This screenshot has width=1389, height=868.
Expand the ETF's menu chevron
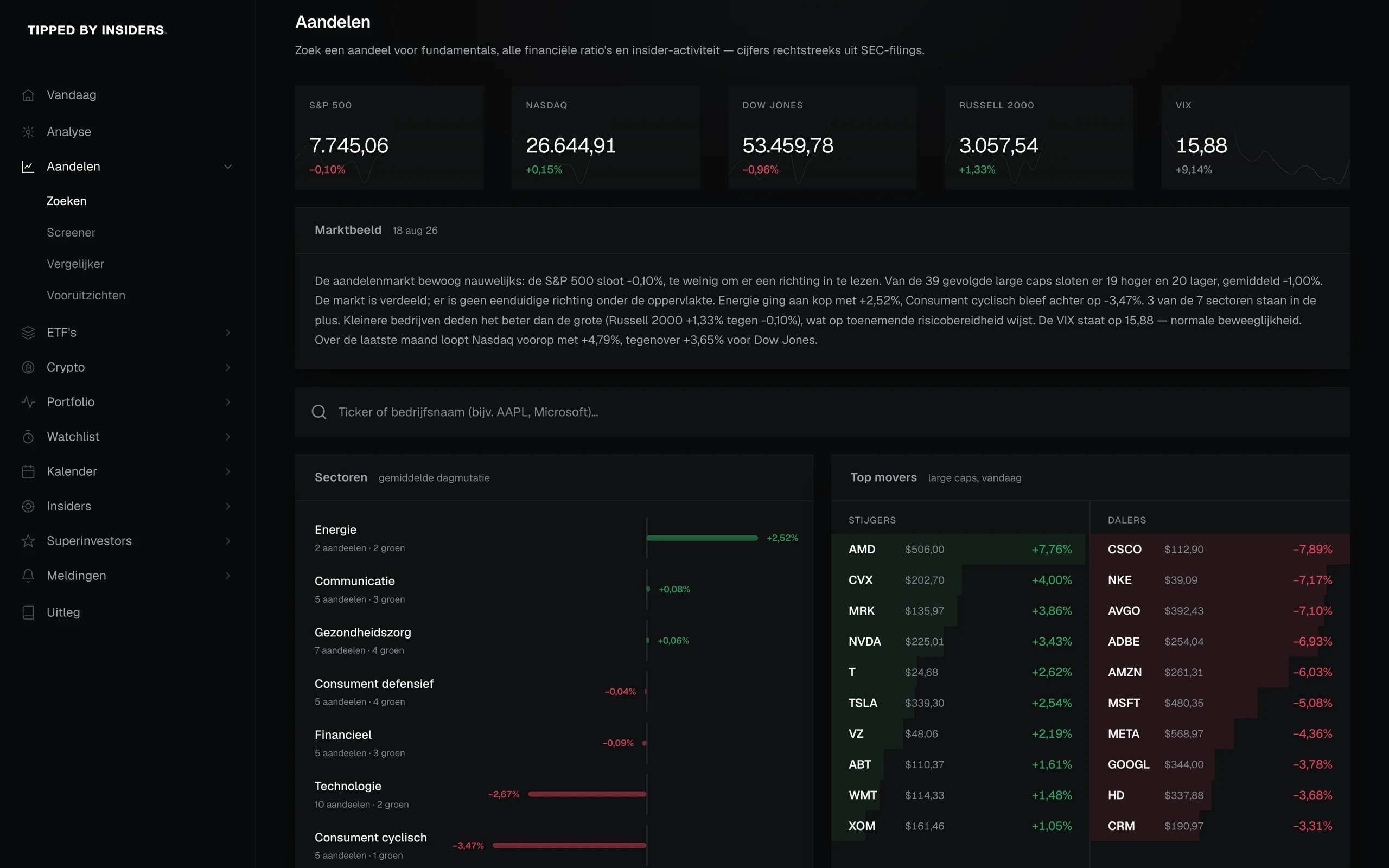pyautogui.click(x=228, y=333)
